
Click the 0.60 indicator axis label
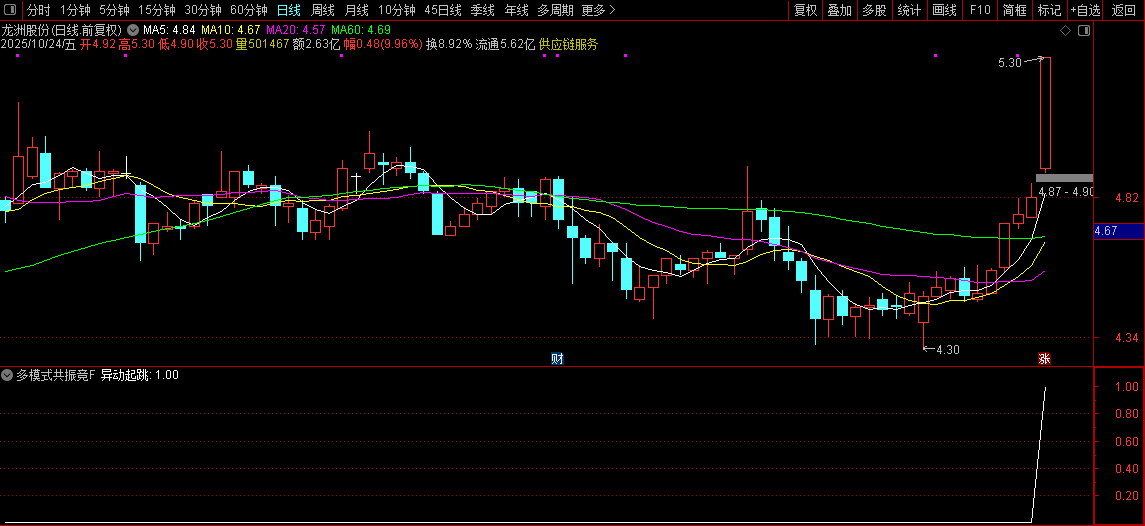pyautogui.click(x=1127, y=441)
